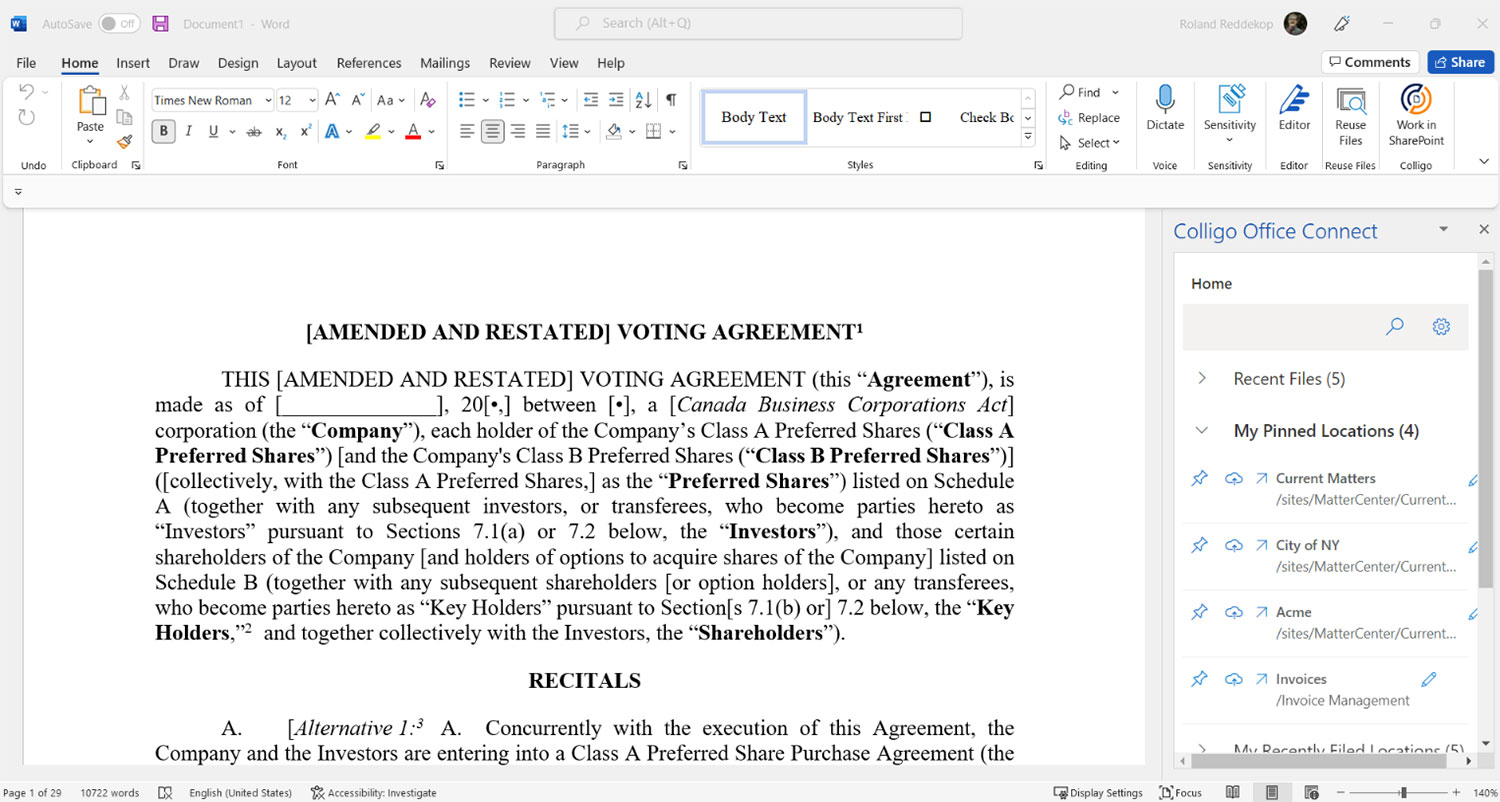Expand Recent Files section

(x=1202, y=379)
